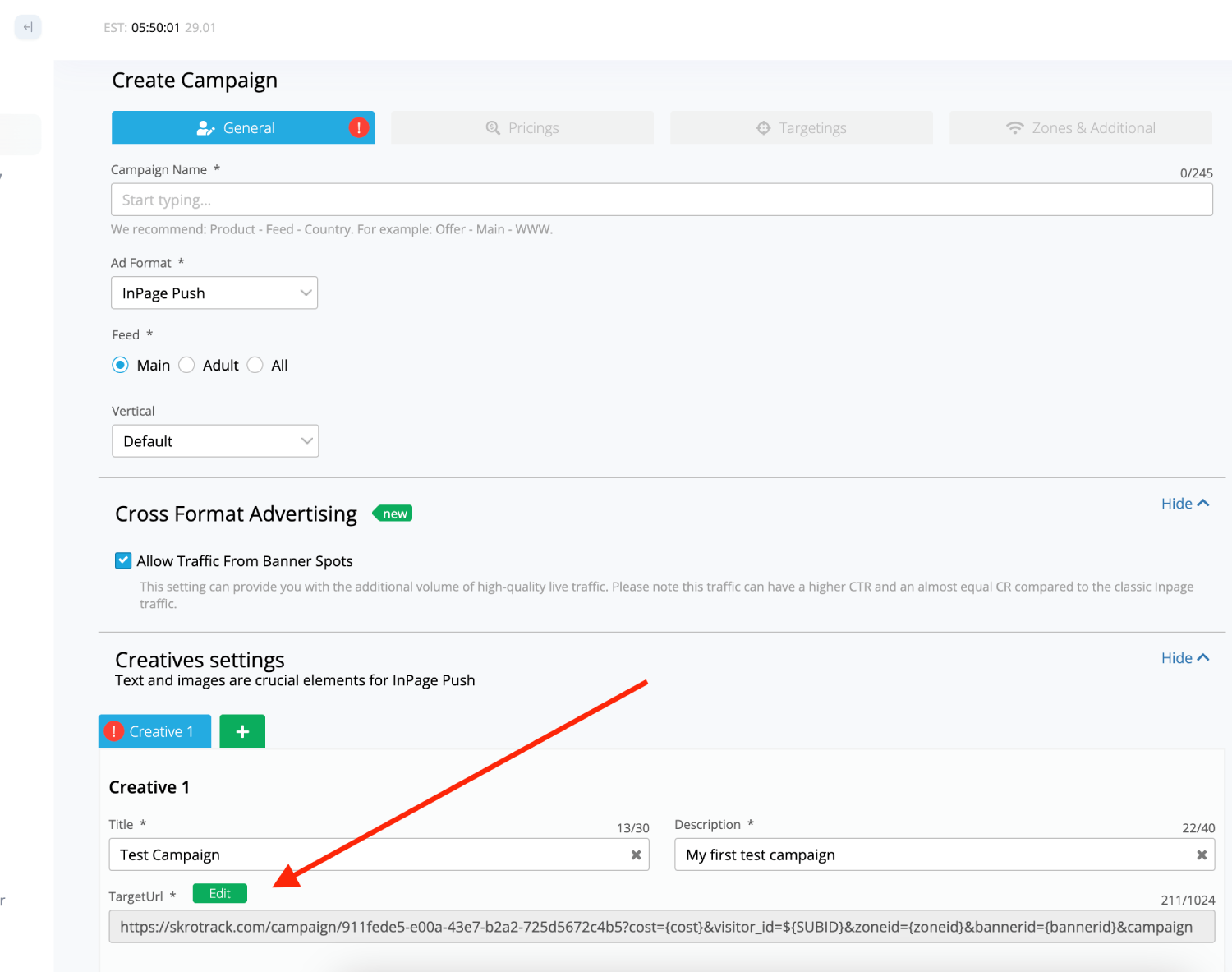
Task: Click into the Description input field
Action: 945,855
